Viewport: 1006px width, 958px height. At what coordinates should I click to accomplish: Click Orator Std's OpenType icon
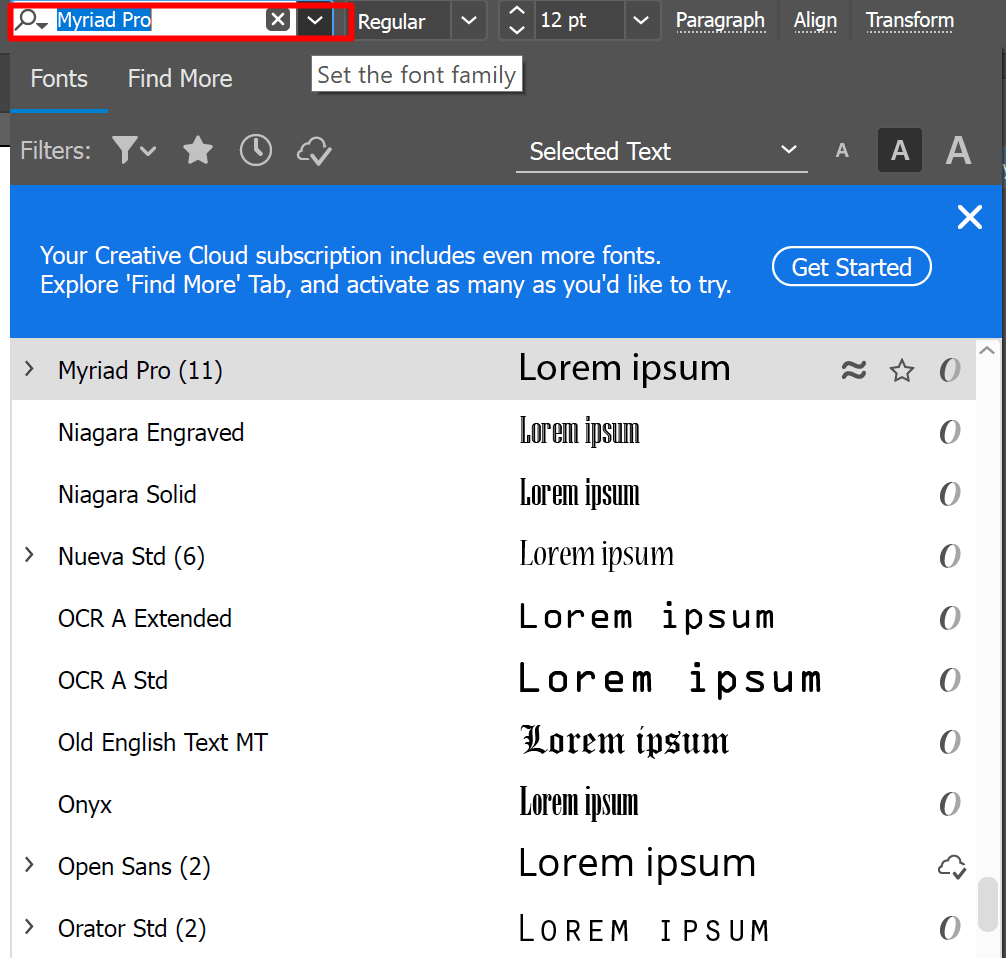(x=950, y=928)
